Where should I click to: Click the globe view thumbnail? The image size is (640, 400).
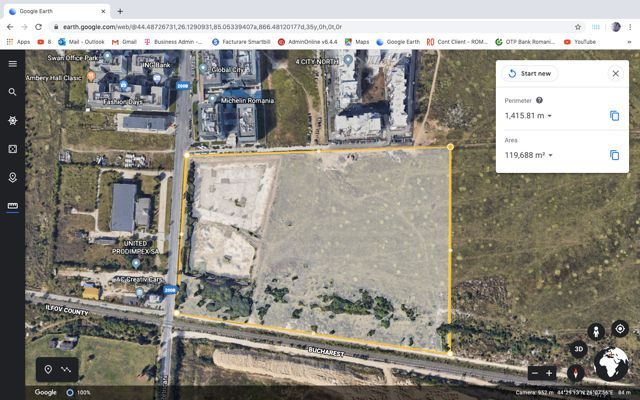point(611,365)
